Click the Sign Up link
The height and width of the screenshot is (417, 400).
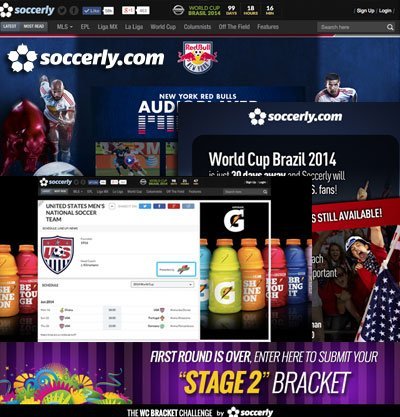tap(365, 11)
